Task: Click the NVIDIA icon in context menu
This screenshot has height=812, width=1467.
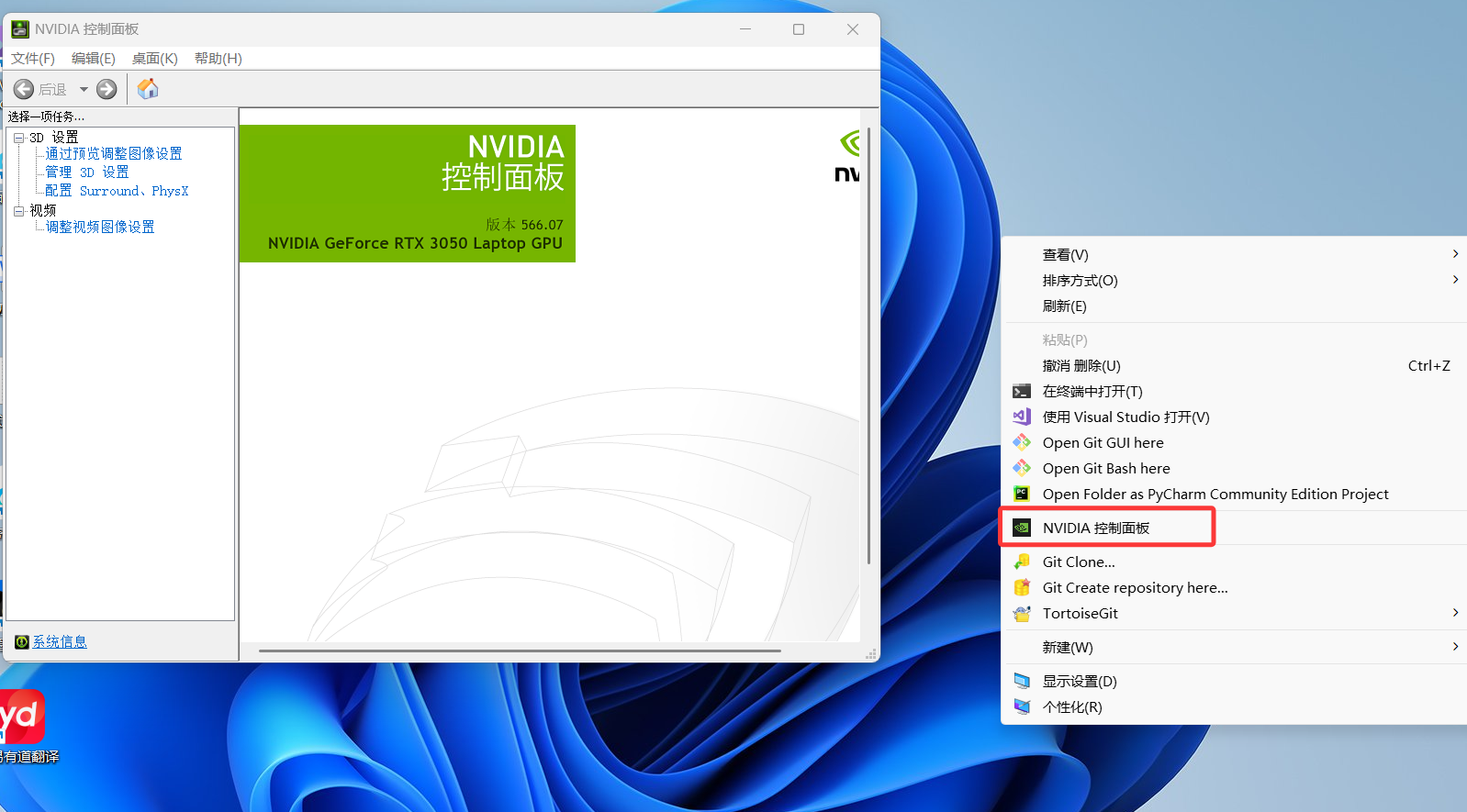Action: coord(1021,528)
